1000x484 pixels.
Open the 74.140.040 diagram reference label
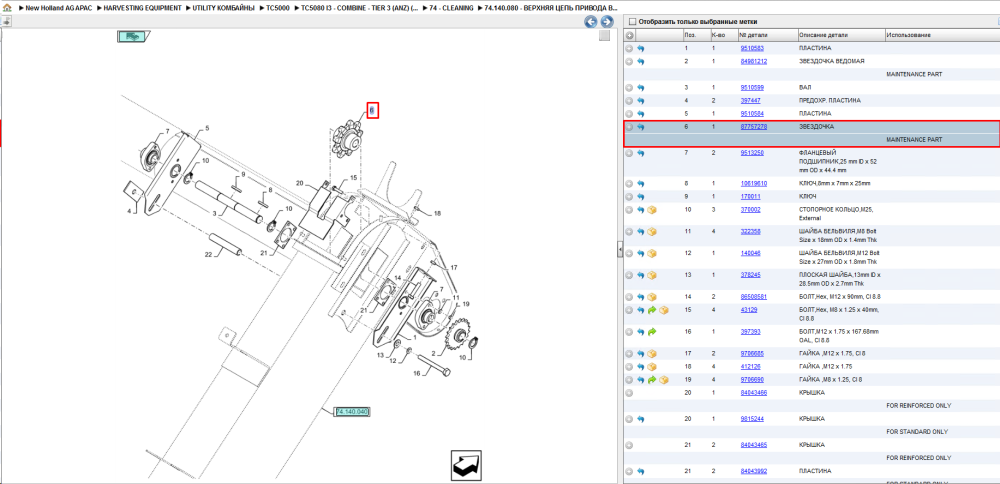[x=353, y=411]
